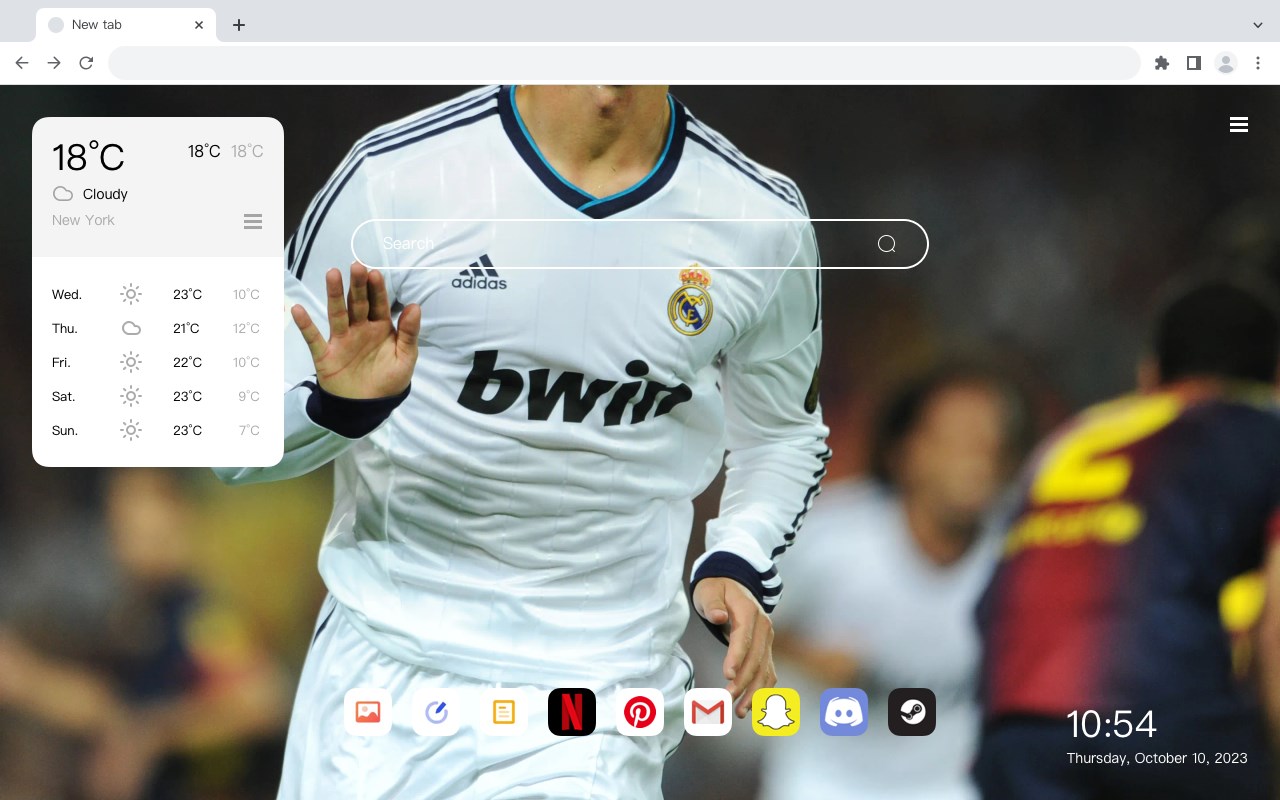Click the 10:54 clock display
1280x800 pixels.
[1111, 724]
